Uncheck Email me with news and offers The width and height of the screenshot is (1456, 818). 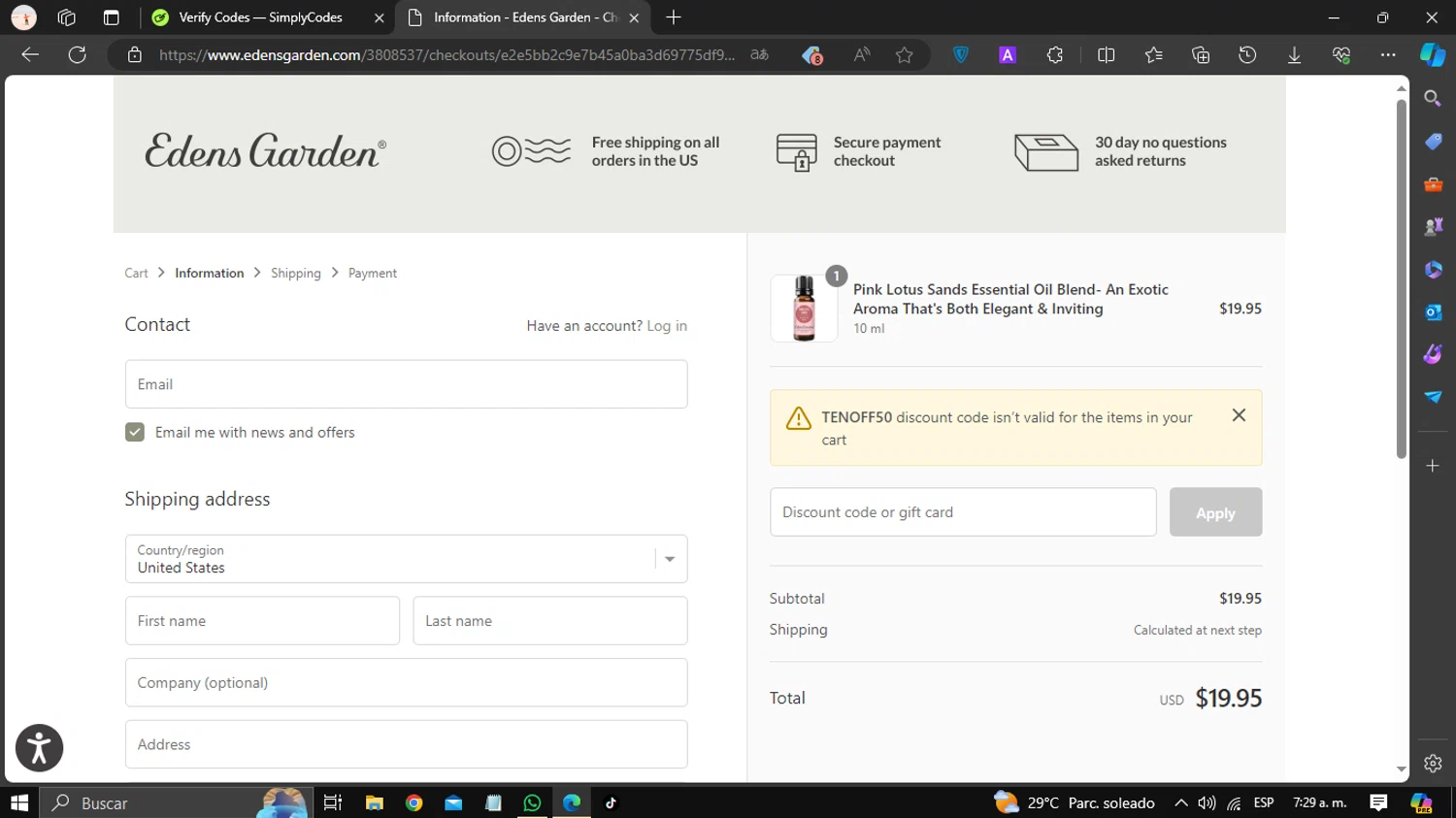pos(135,433)
